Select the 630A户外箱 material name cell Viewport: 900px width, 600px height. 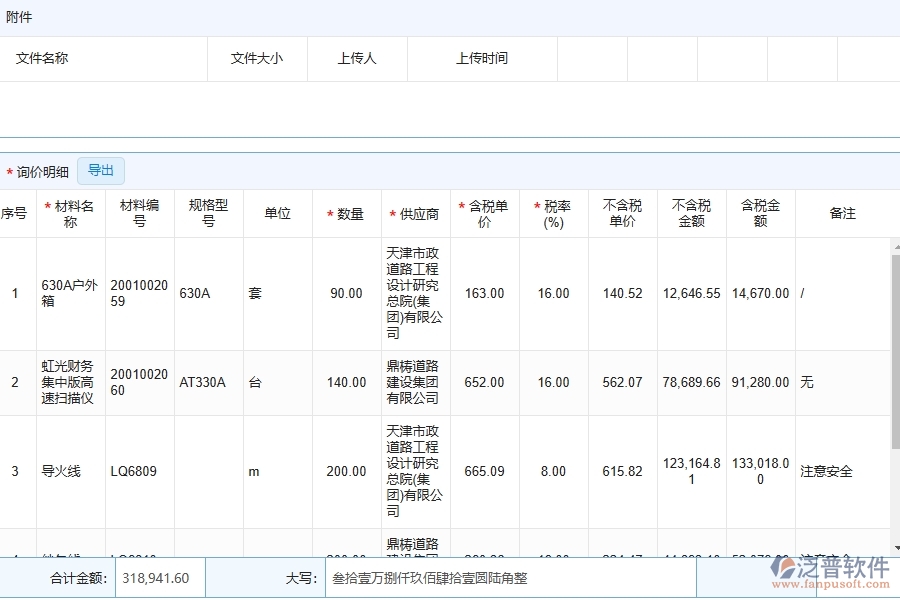pos(70,294)
